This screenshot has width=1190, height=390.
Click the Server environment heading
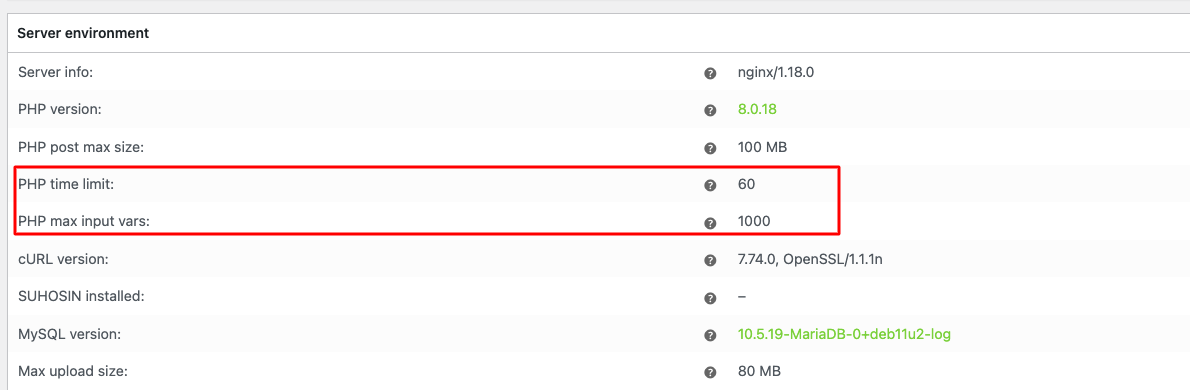(x=83, y=33)
